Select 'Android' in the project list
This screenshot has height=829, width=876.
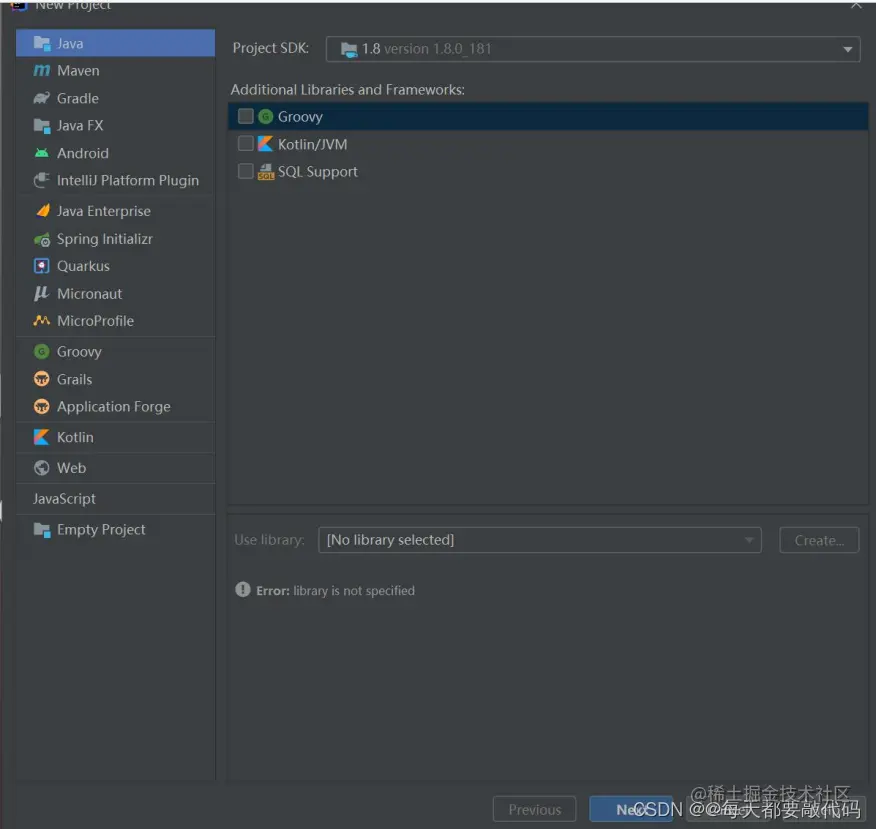tap(116, 153)
